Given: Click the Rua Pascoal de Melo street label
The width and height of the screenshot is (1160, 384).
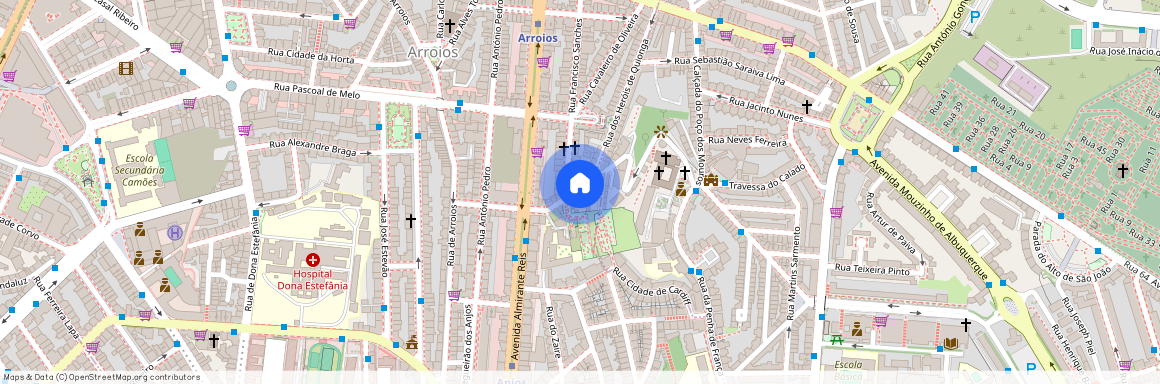Looking at the screenshot, I should (x=316, y=92).
